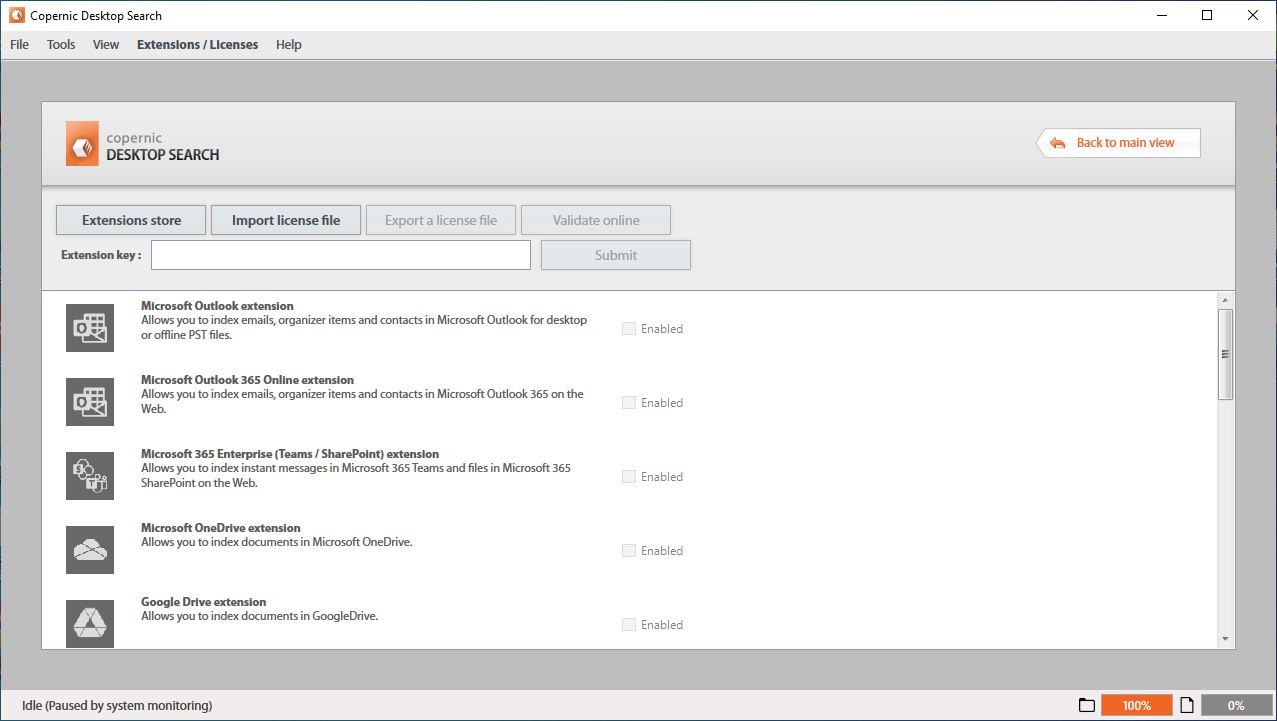
Task: Toggle Enabled checkbox for Google Drive extension
Action: pyautogui.click(x=629, y=624)
